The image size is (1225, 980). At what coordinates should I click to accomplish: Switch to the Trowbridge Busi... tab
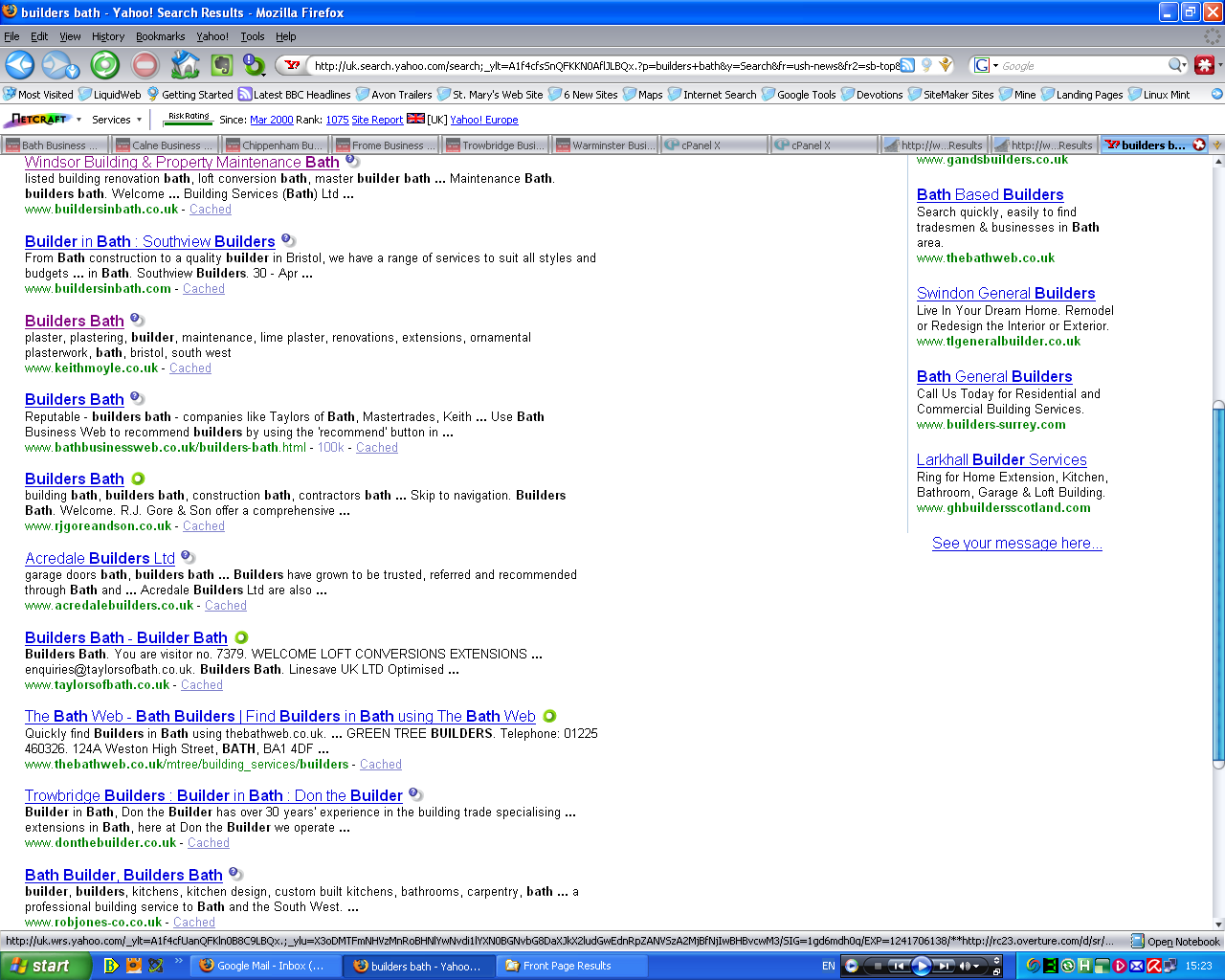pyautogui.click(x=496, y=145)
